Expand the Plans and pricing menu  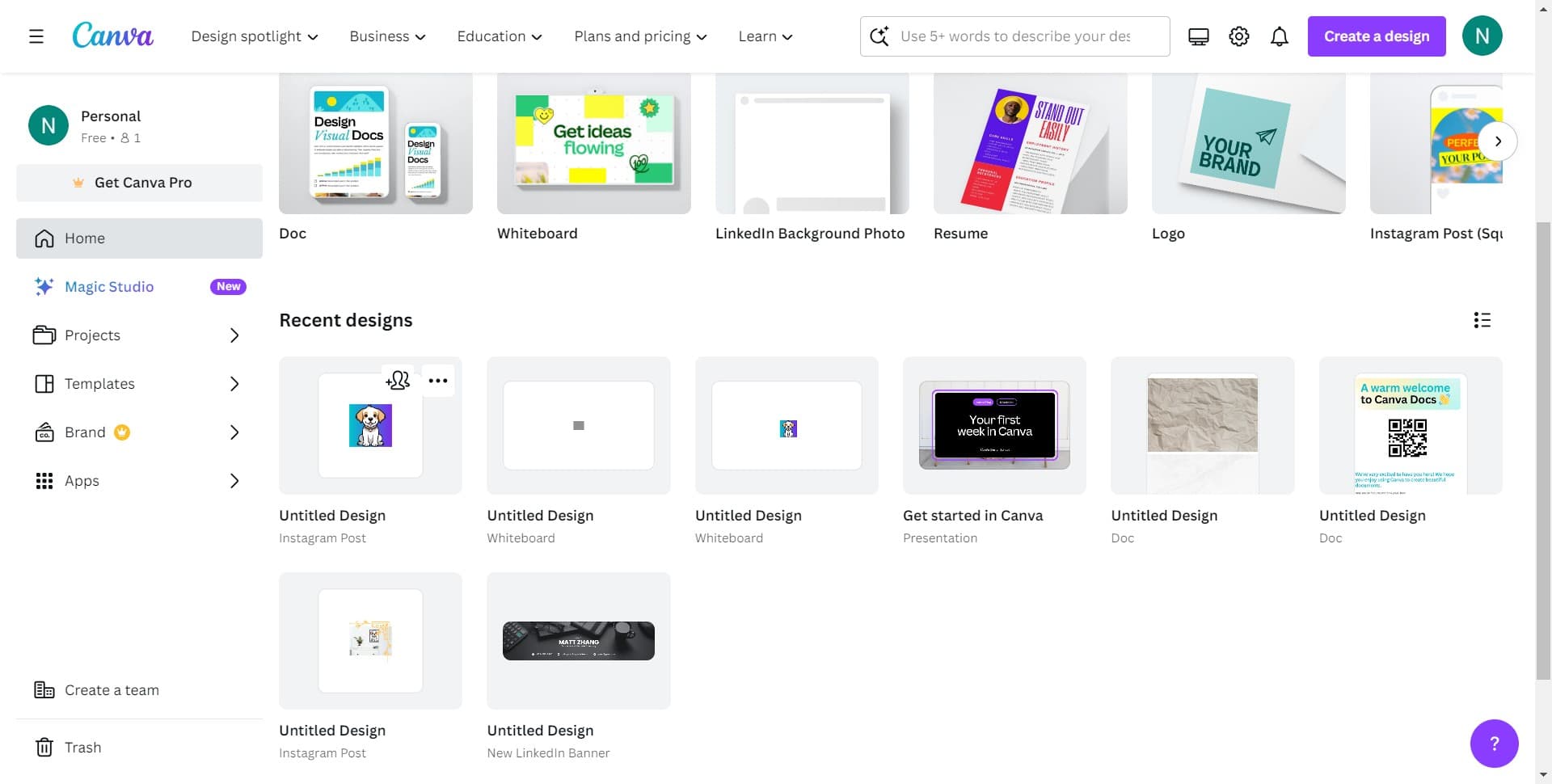point(640,36)
